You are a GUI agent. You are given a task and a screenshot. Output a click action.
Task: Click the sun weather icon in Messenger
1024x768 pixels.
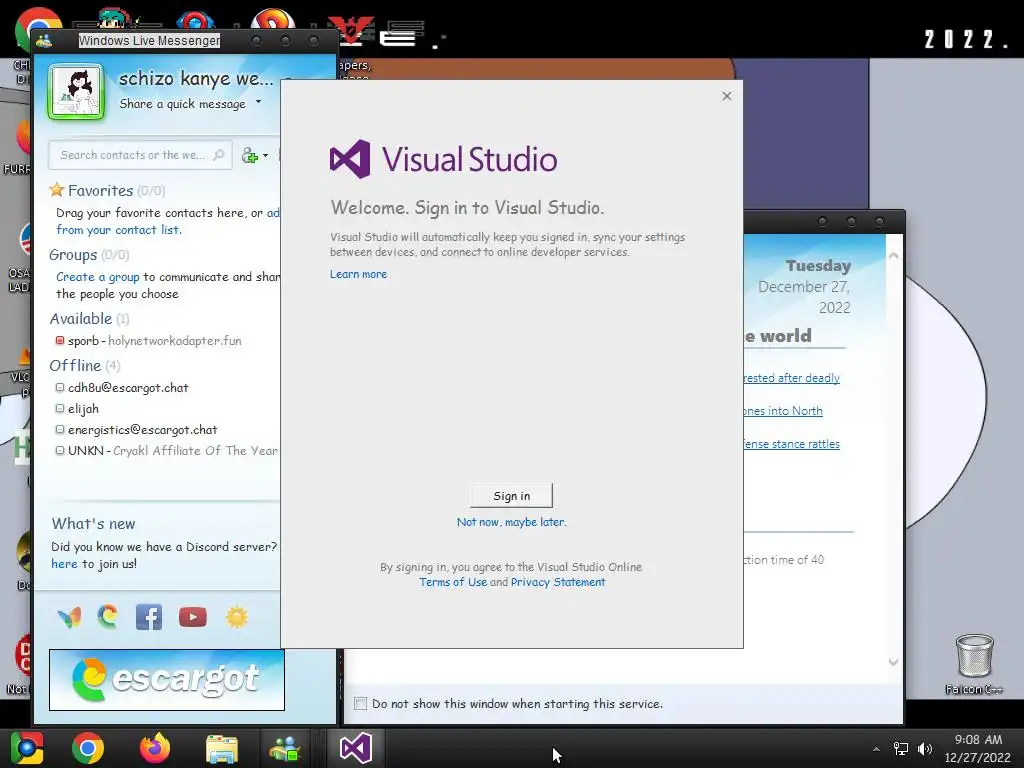pyautogui.click(x=236, y=617)
